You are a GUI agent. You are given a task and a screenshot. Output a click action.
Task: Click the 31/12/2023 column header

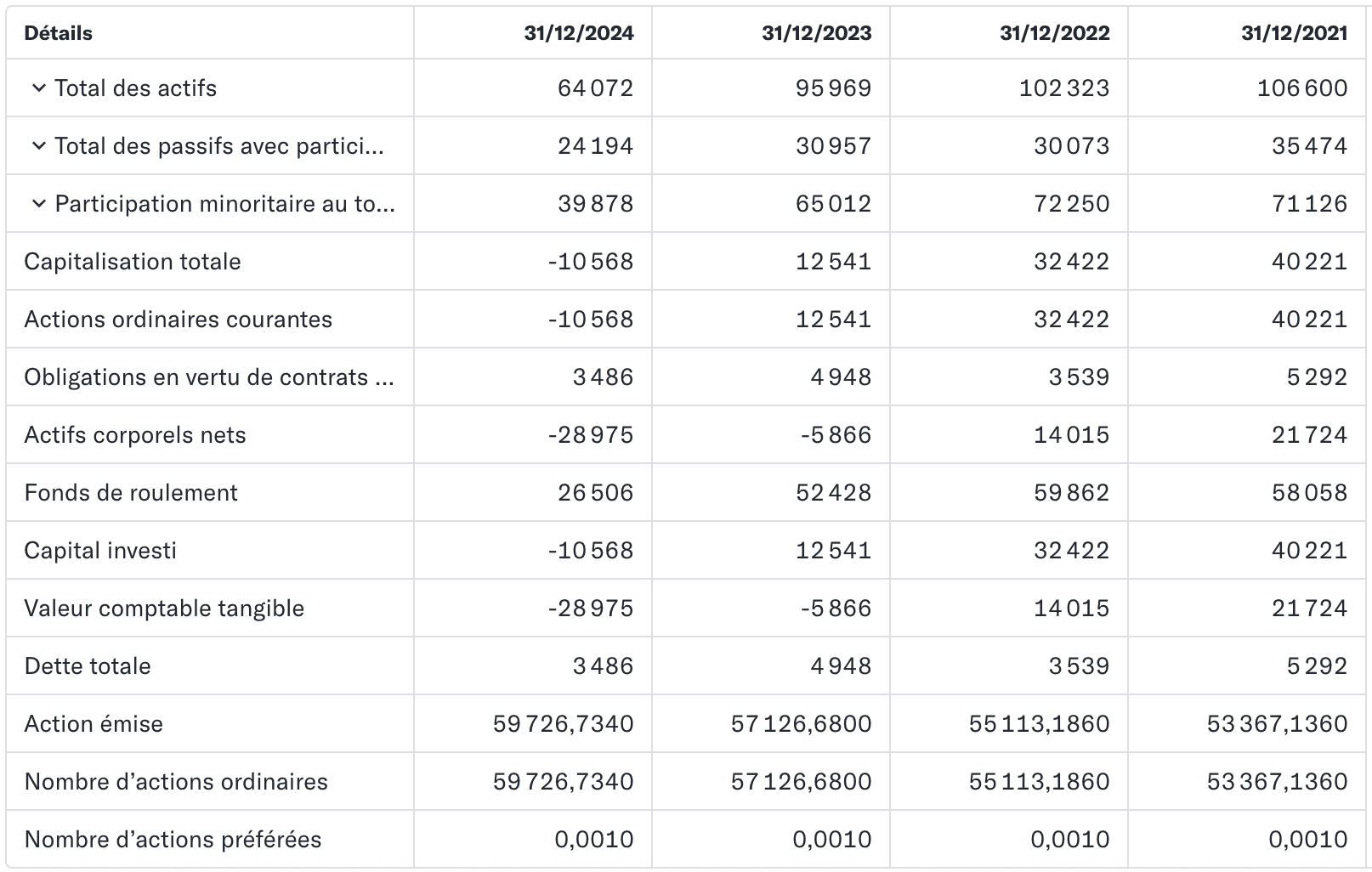817,33
